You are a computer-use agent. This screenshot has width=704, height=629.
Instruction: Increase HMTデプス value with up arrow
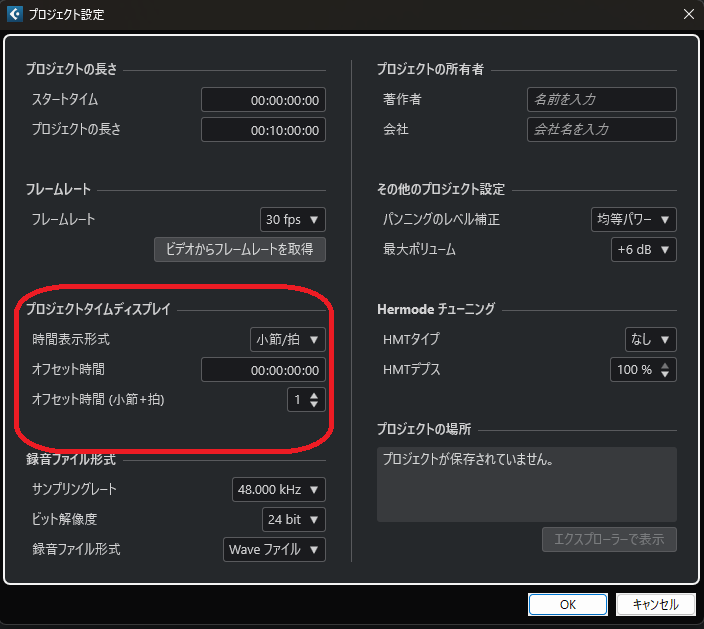(665, 365)
